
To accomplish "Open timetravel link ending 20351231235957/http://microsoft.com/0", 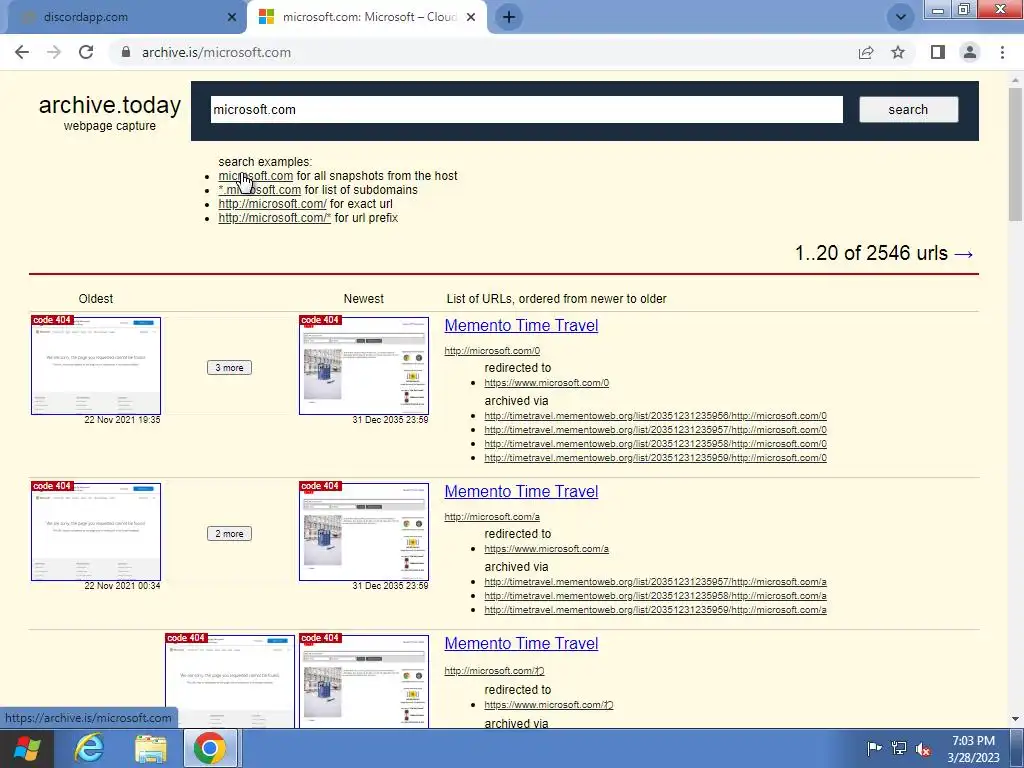I will pos(655,430).
